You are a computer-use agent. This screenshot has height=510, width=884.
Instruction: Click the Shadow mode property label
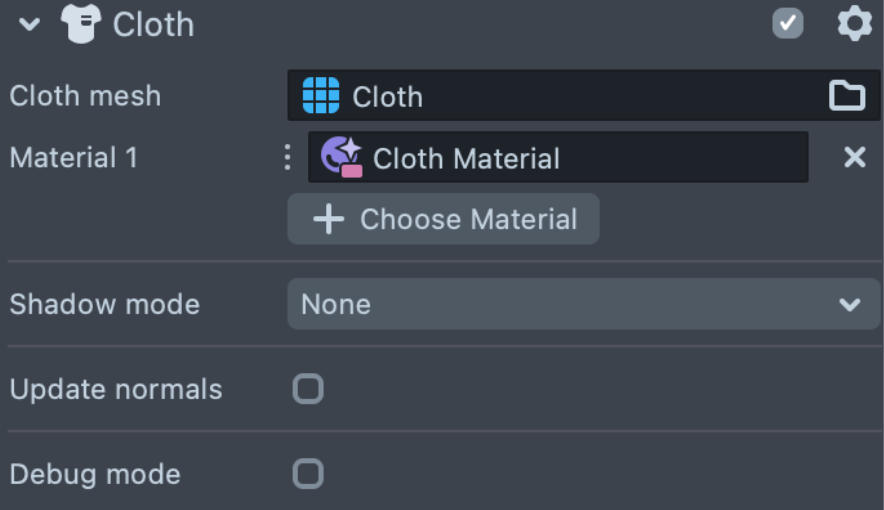coord(105,304)
